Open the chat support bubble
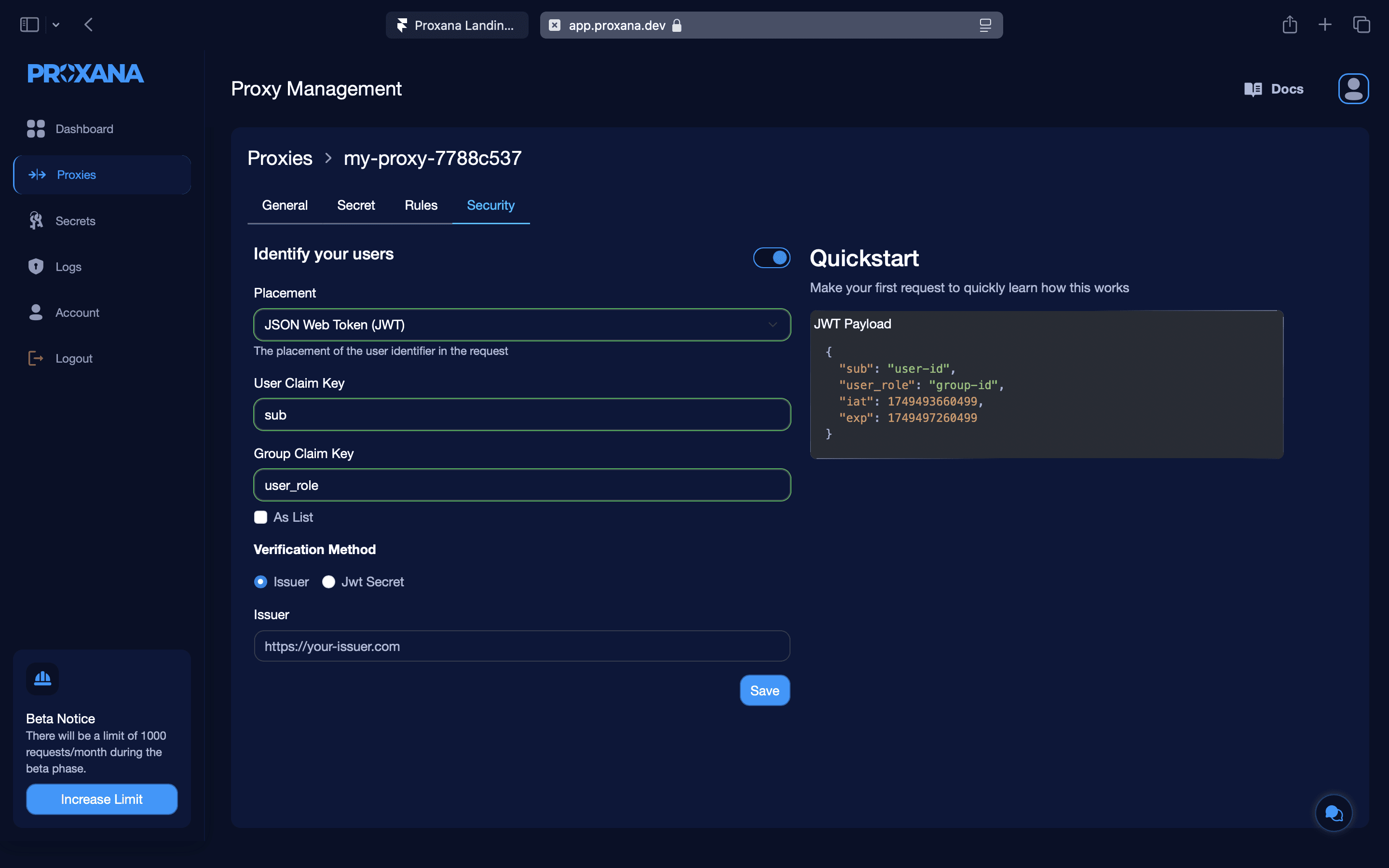The height and width of the screenshot is (868, 1389). click(x=1334, y=813)
